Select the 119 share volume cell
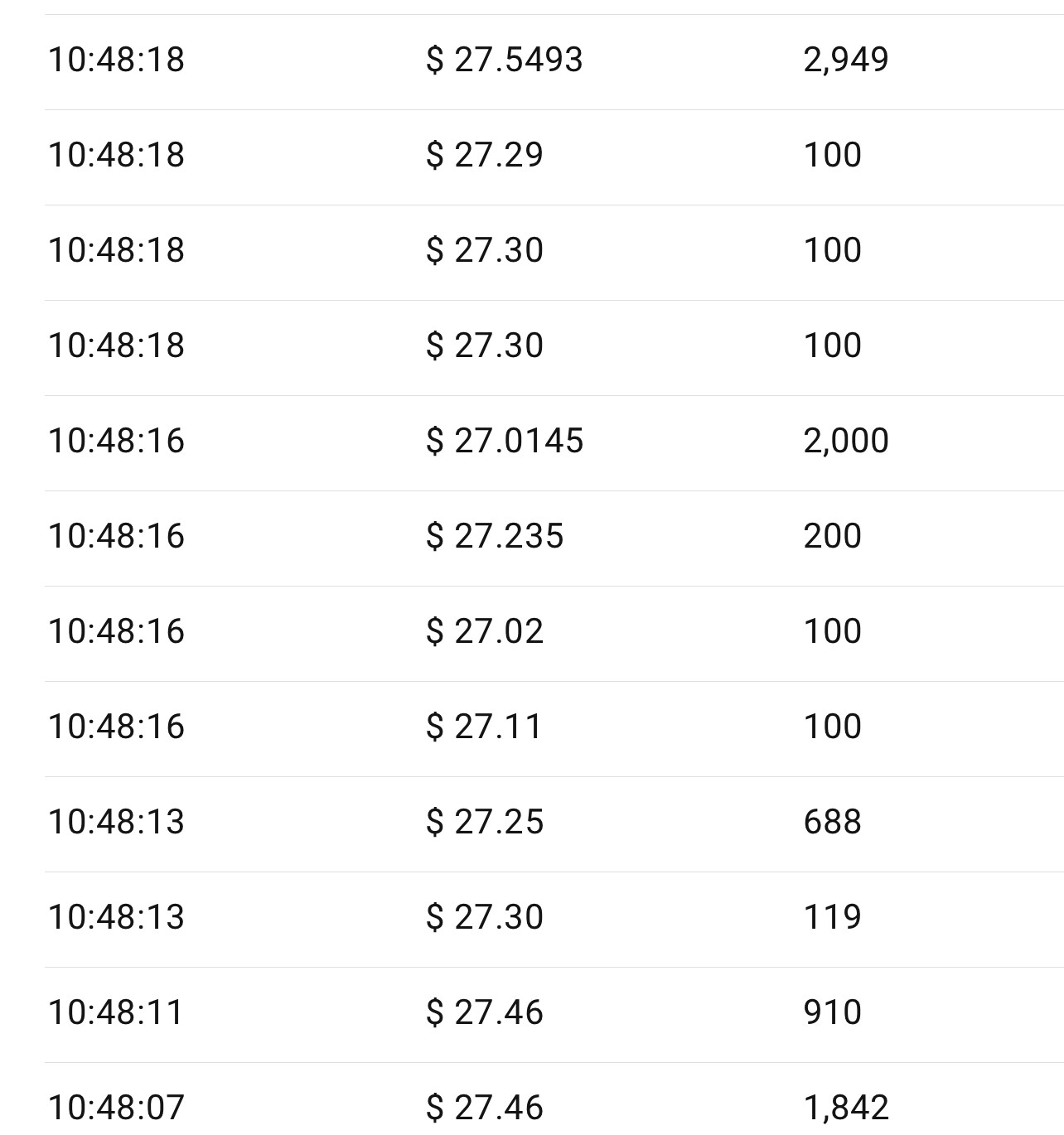1064x1135 pixels. pyautogui.click(x=832, y=917)
